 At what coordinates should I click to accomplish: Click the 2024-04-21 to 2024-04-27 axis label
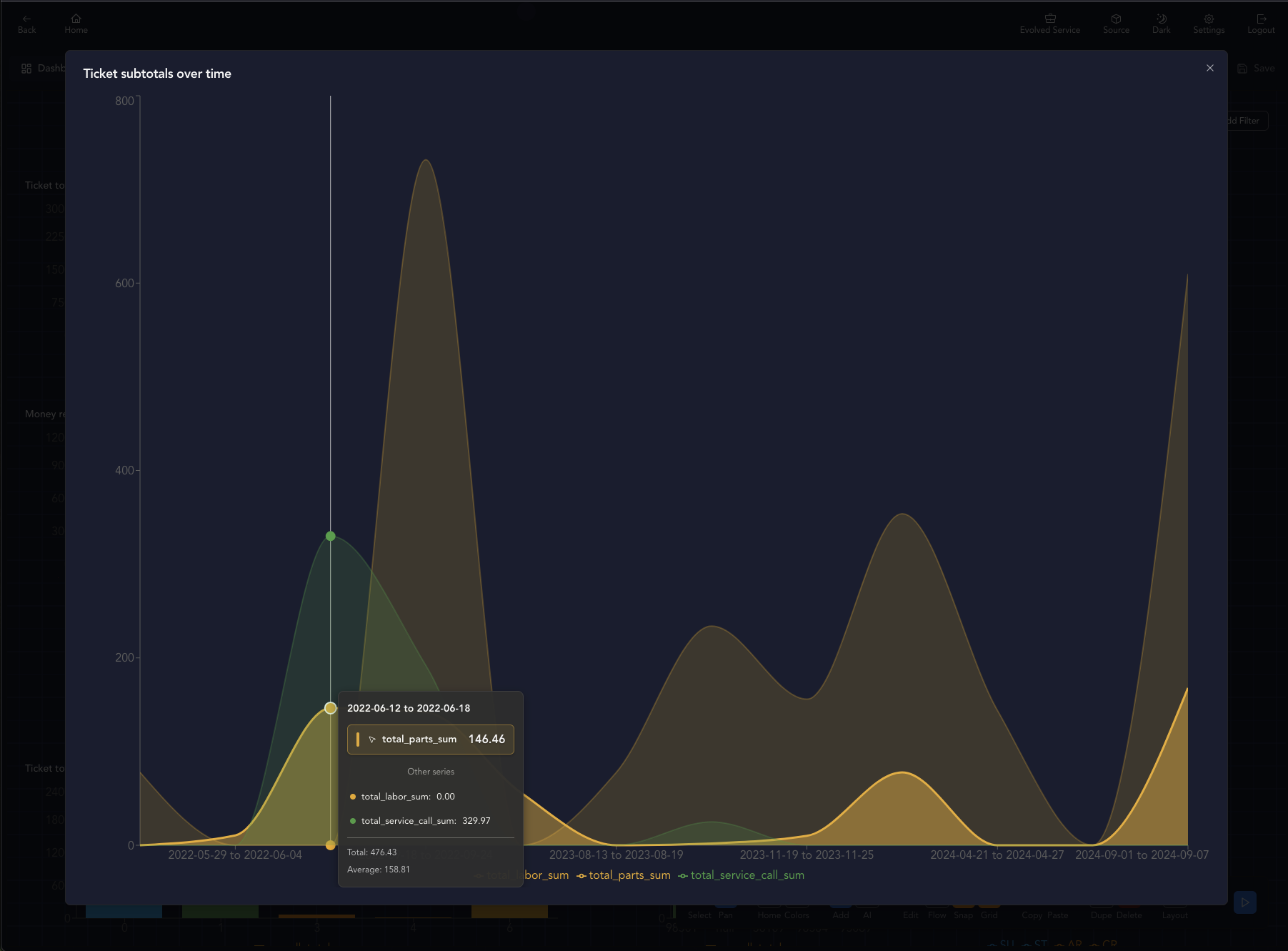pyautogui.click(x=997, y=855)
